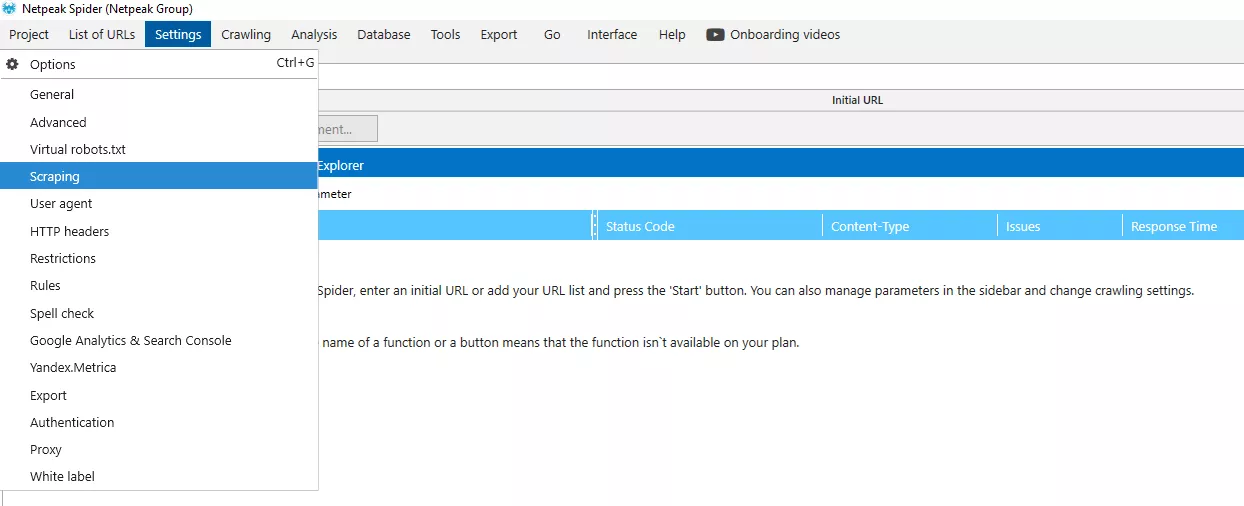Open the Interface menu

[x=612, y=34]
